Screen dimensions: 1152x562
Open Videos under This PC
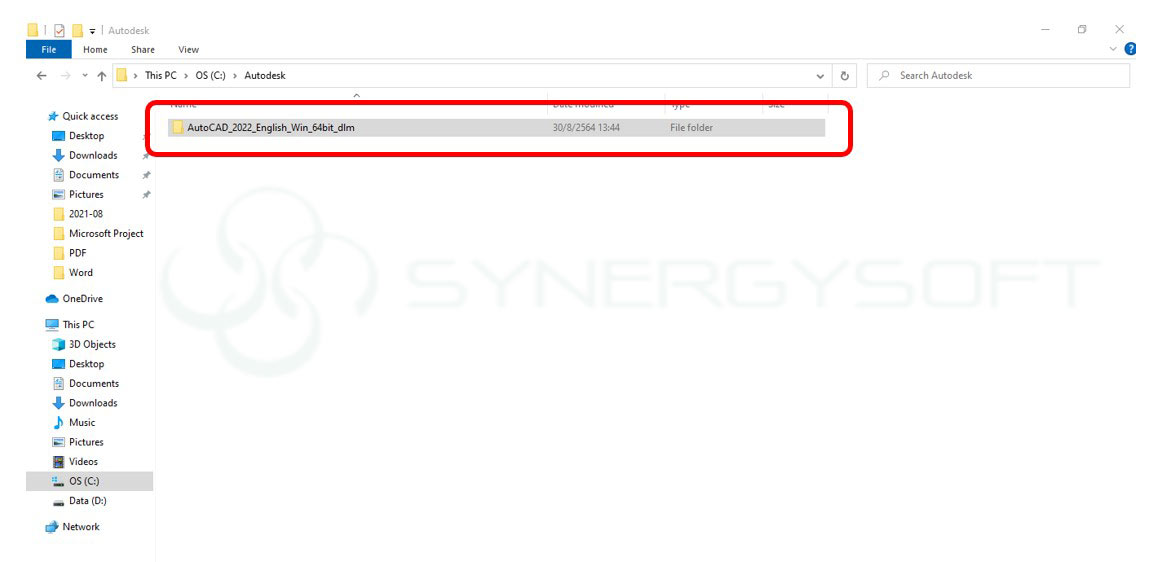(83, 462)
